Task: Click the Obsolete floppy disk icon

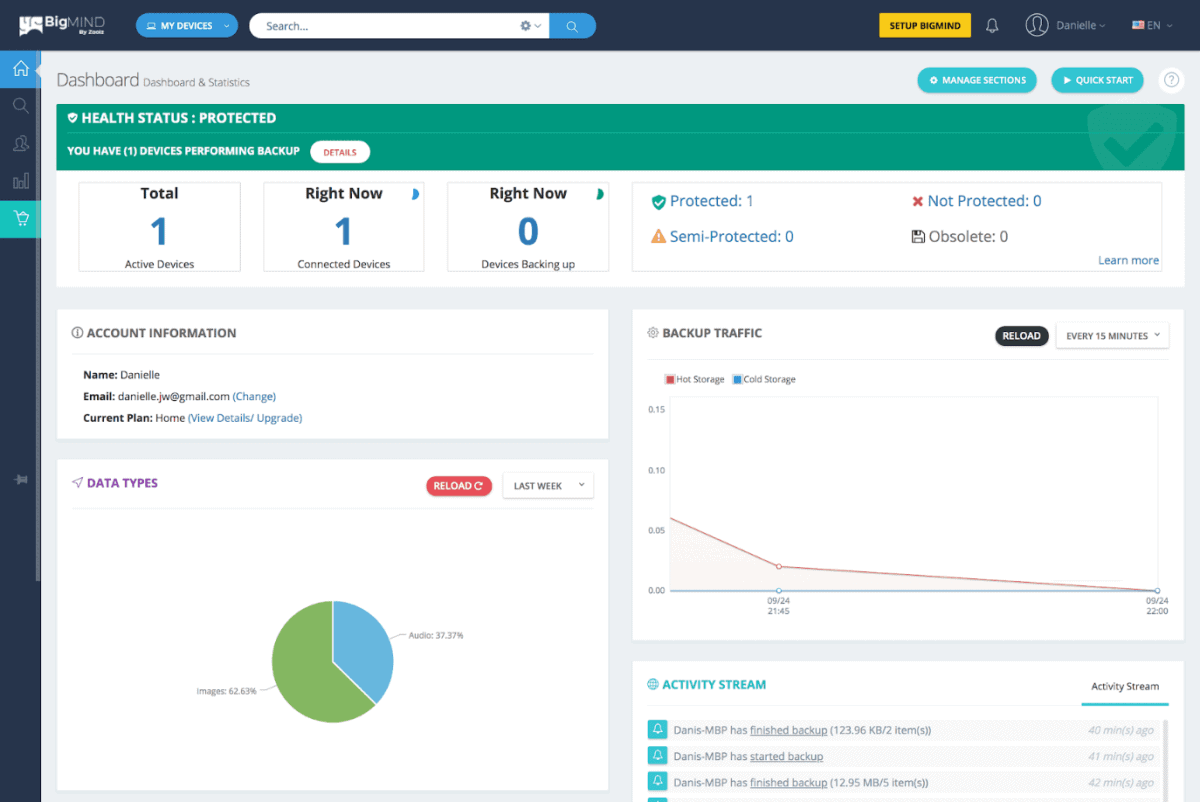Action: point(917,237)
